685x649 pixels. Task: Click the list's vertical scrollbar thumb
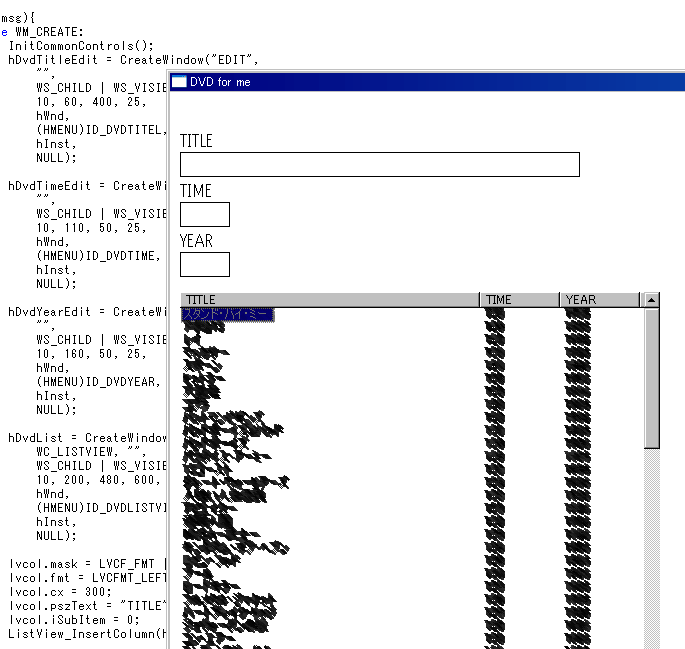[651, 379]
